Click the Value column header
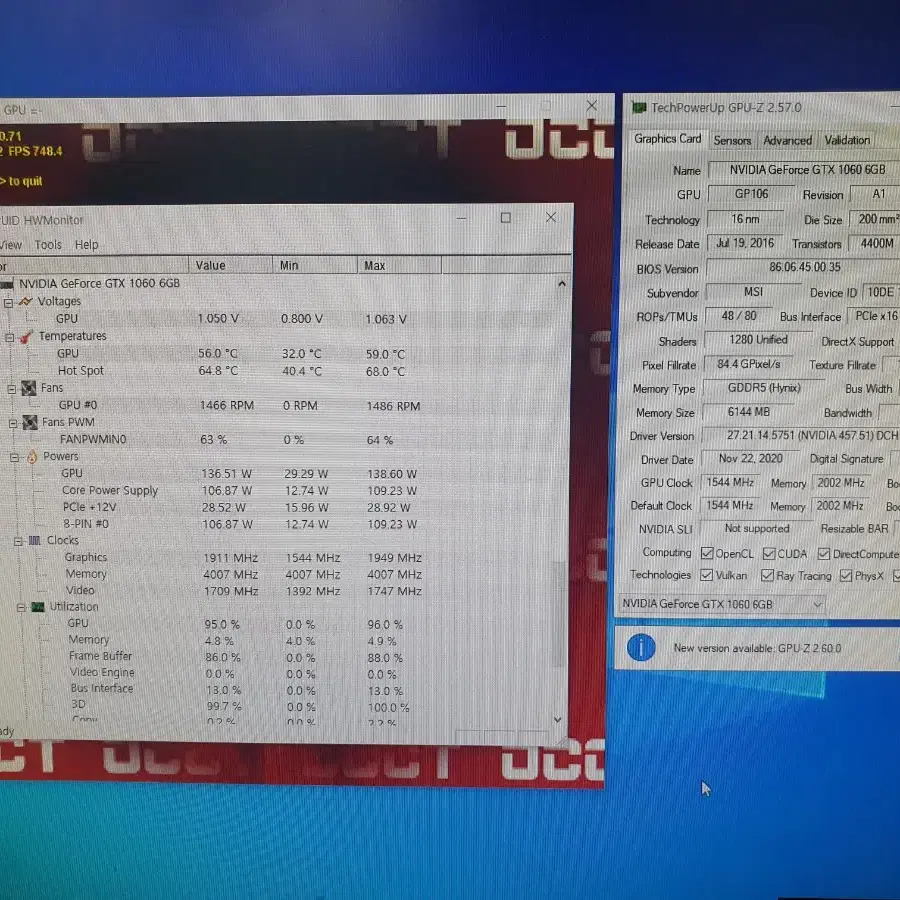 pyautogui.click(x=230, y=265)
